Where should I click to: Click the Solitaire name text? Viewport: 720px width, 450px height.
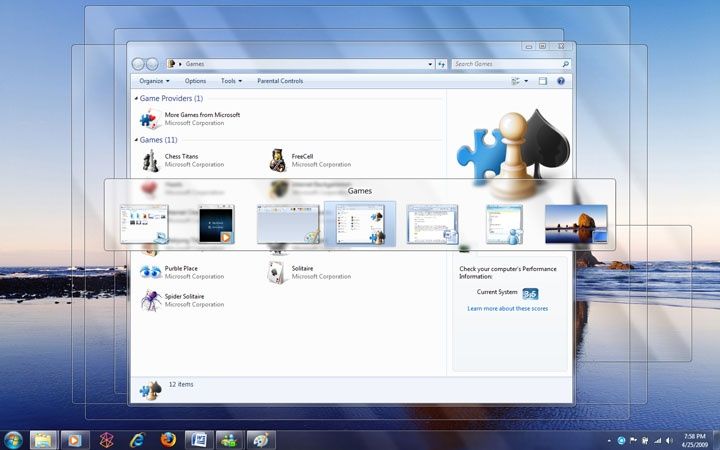click(302, 269)
